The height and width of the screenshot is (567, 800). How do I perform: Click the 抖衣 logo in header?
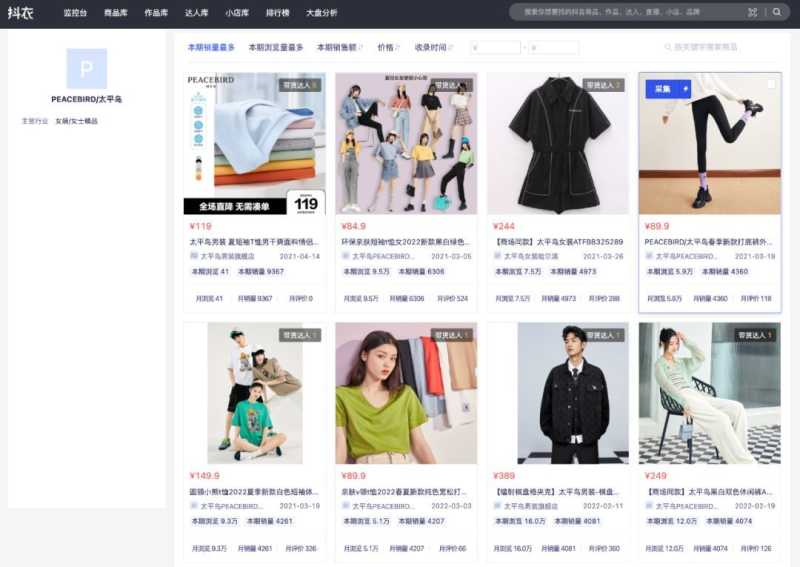(x=20, y=12)
